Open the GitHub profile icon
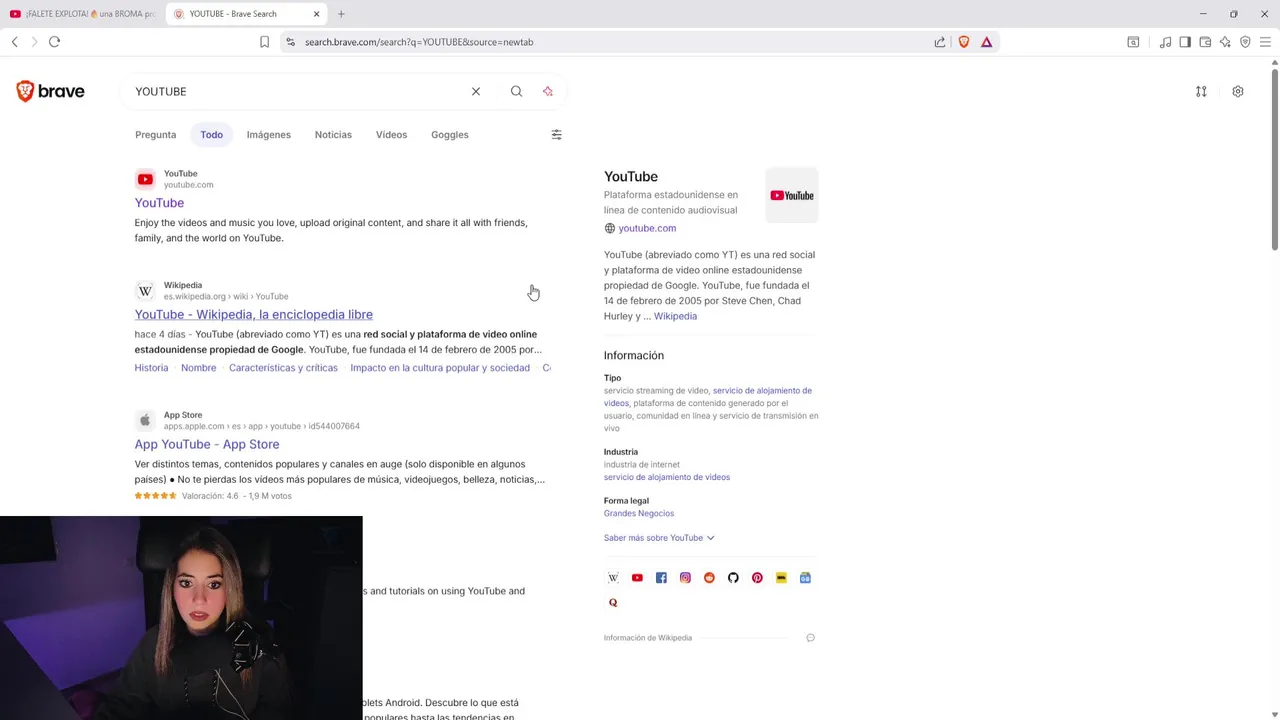This screenshot has height=720, width=1280. tap(733, 578)
